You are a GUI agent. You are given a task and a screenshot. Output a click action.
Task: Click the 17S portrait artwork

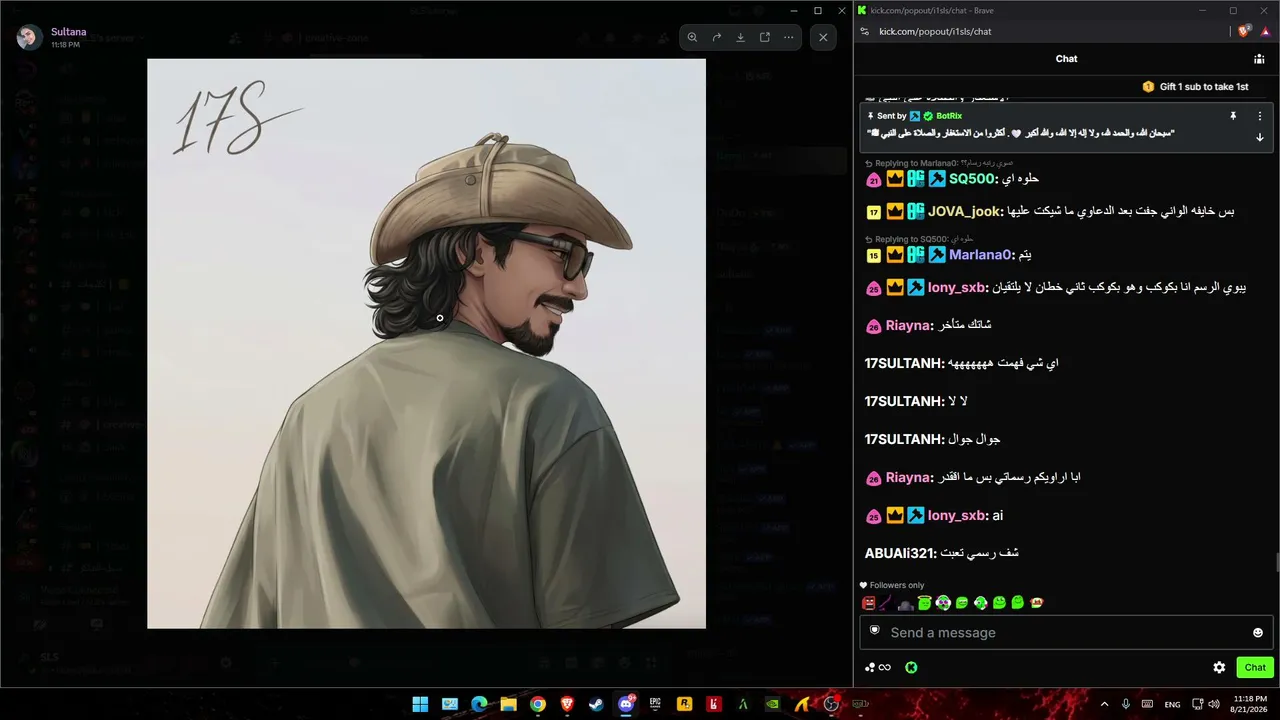426,343
